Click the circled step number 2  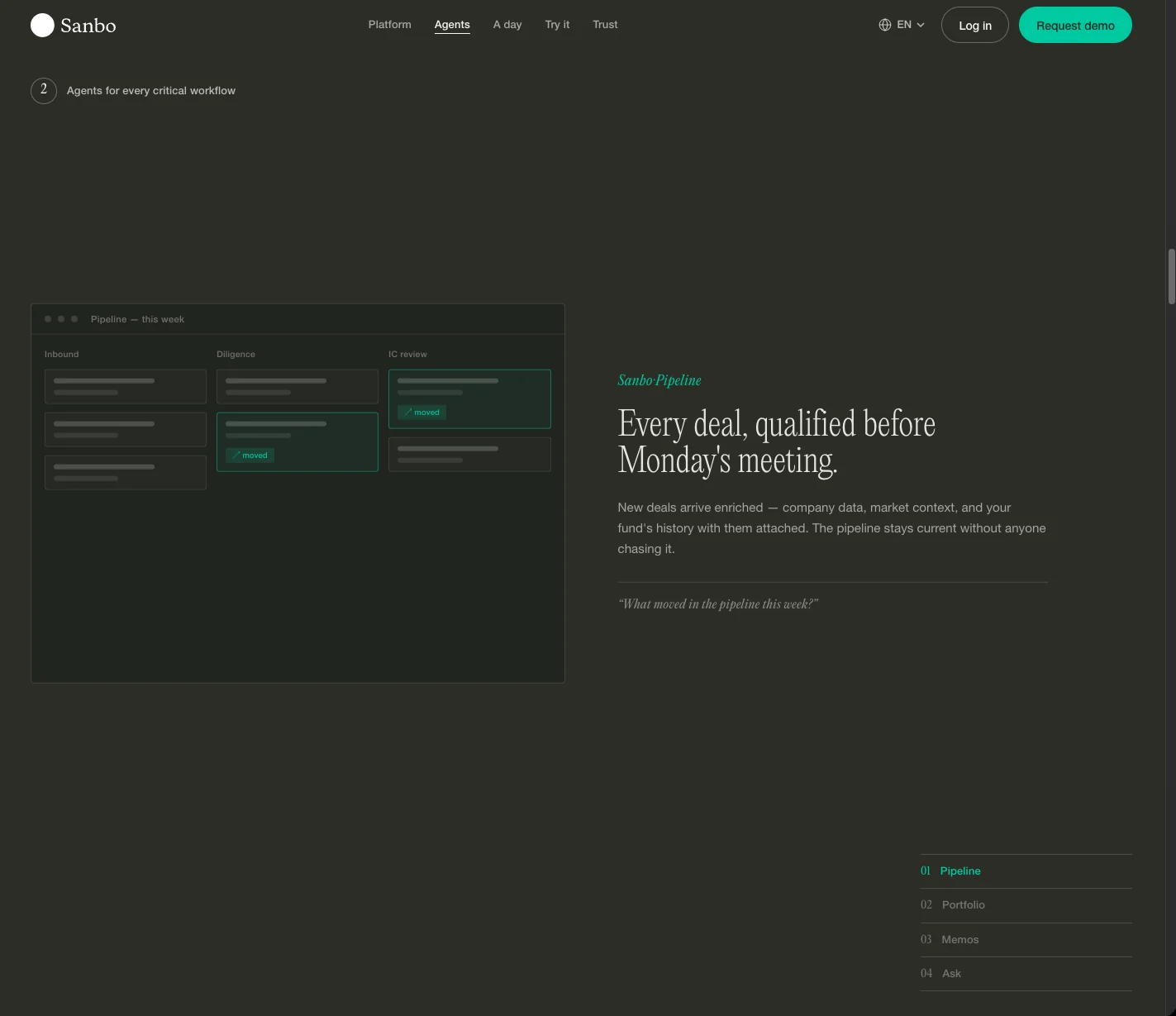(44, 90)
